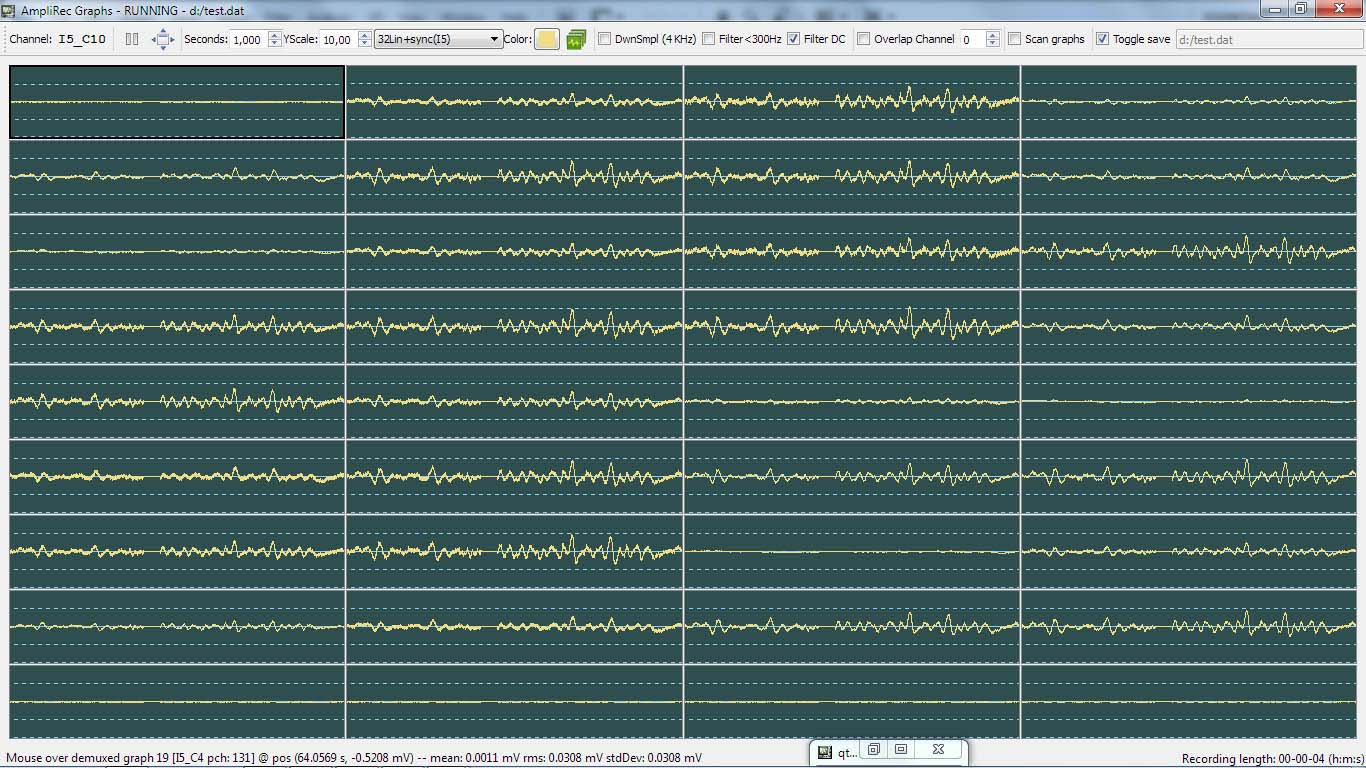This screenshot has height=768, width=1366.
Task: Open the green stacked graphs icon
Action: pos(576,39)
